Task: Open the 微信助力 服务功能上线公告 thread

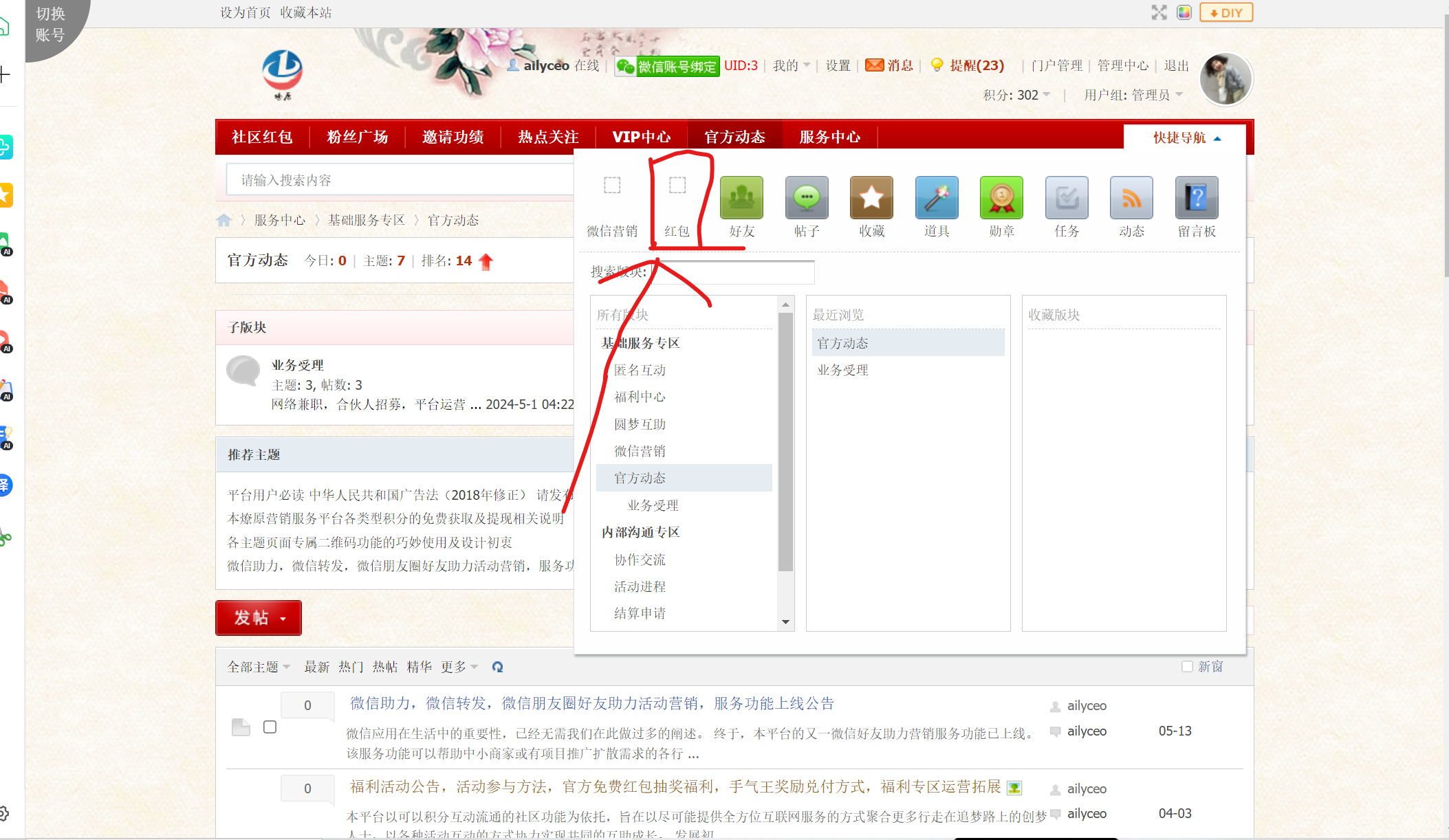Action: [592, 703]
